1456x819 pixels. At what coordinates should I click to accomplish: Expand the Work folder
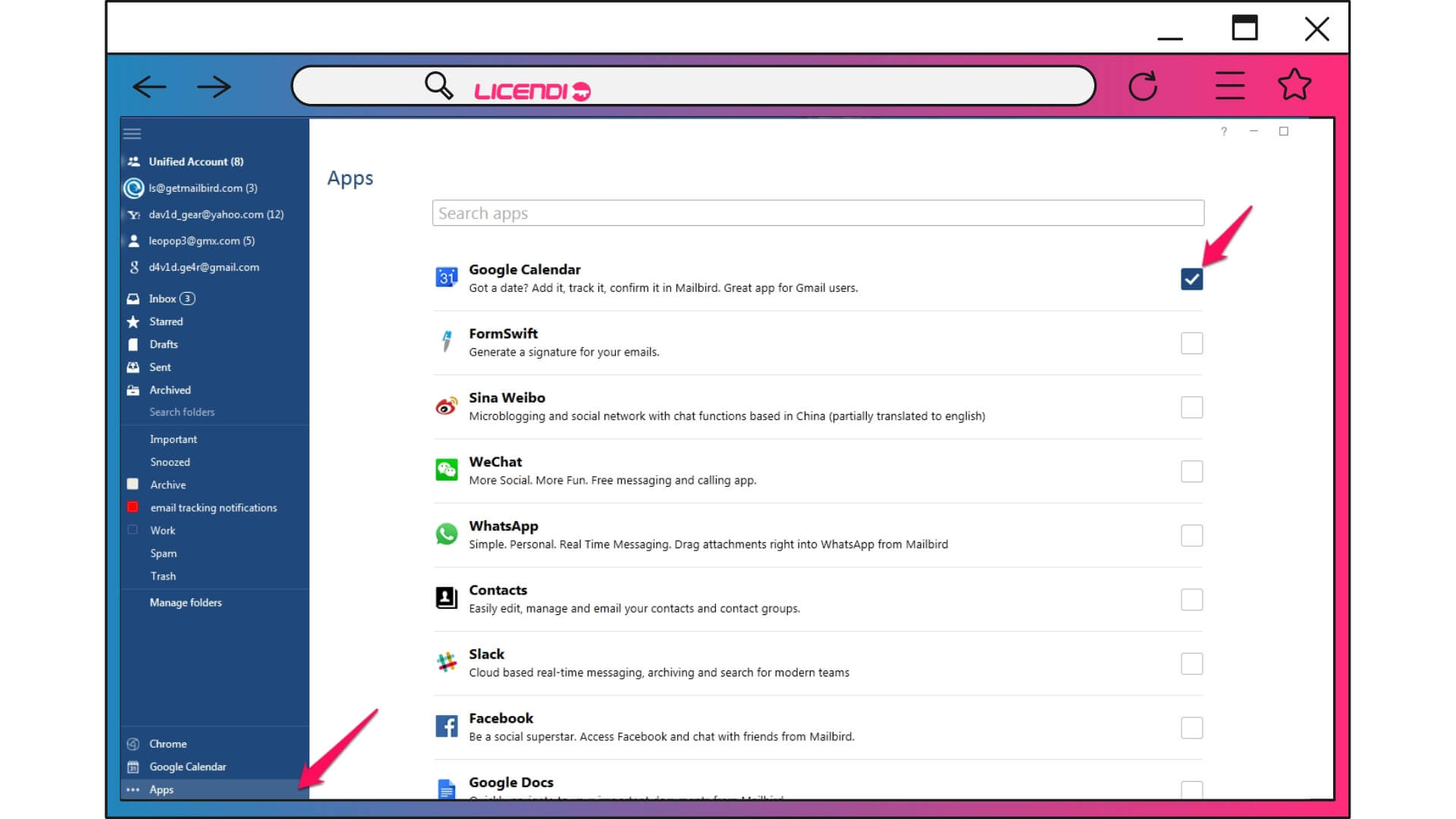162,530
